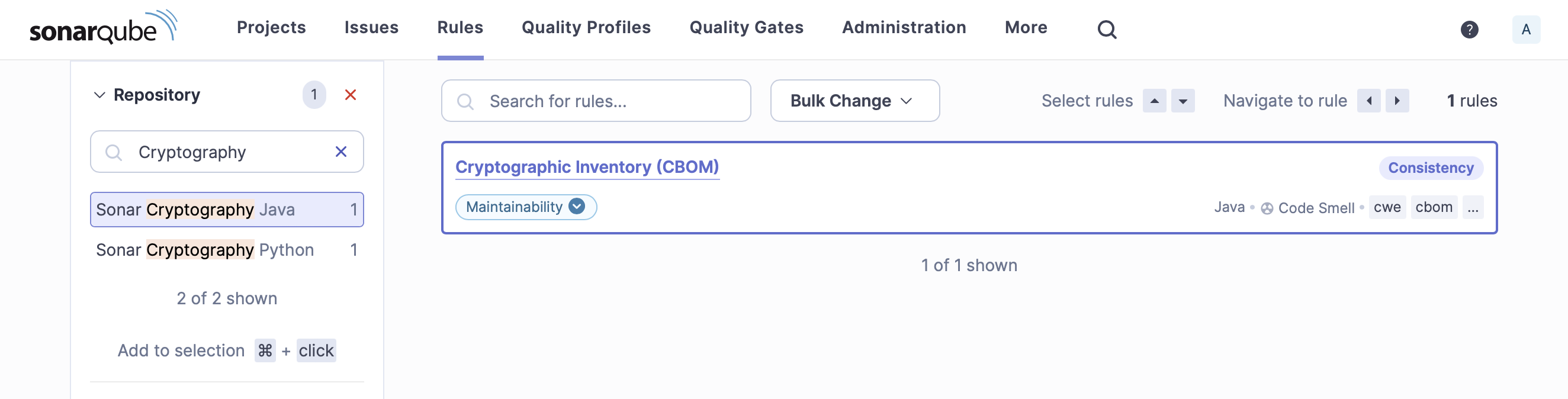
Task: Open the Bulk Change dropdown
Action: pos(854,101)
